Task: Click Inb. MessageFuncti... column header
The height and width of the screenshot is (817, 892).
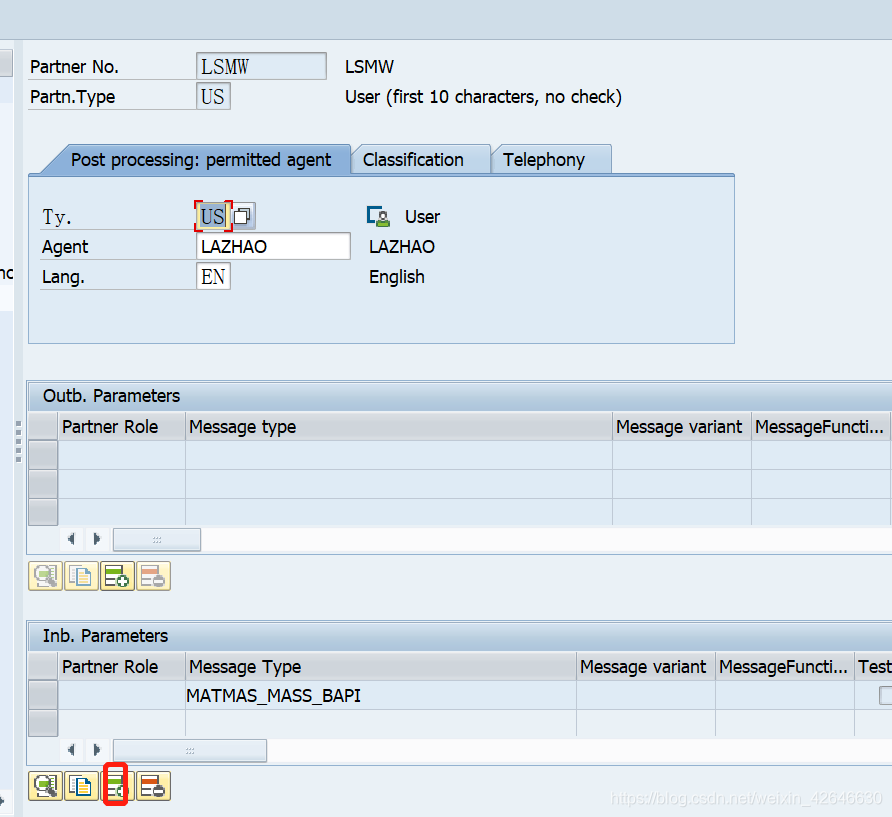Action: [784, 667]
